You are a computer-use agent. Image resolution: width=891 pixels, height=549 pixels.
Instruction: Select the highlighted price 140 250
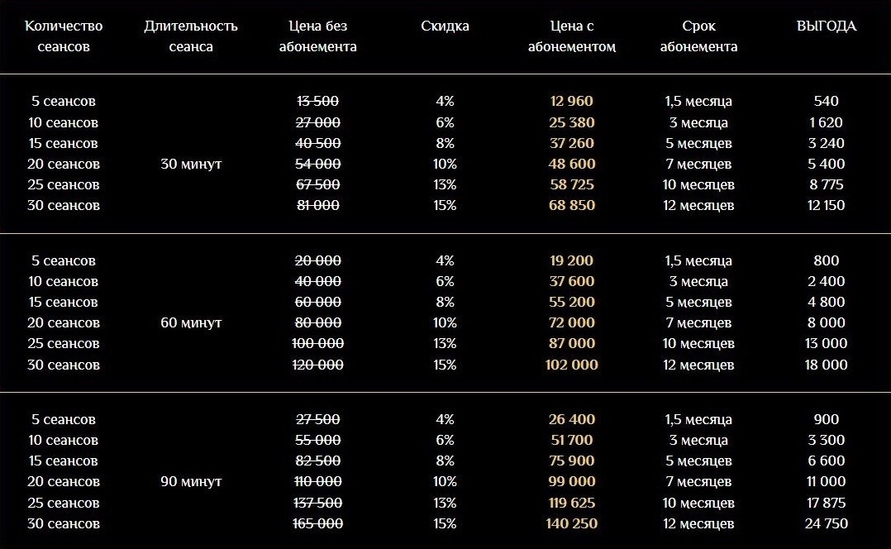click(x=571, y=523)
